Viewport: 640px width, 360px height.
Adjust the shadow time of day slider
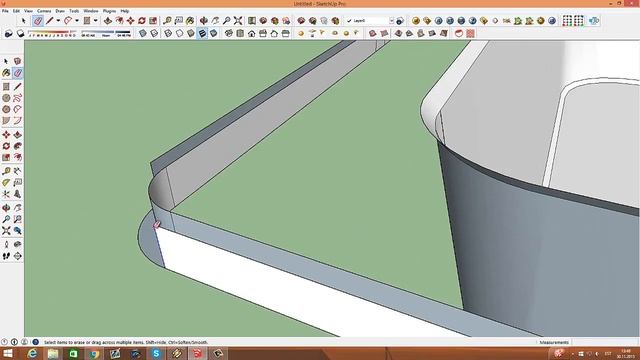coord(106,33)
